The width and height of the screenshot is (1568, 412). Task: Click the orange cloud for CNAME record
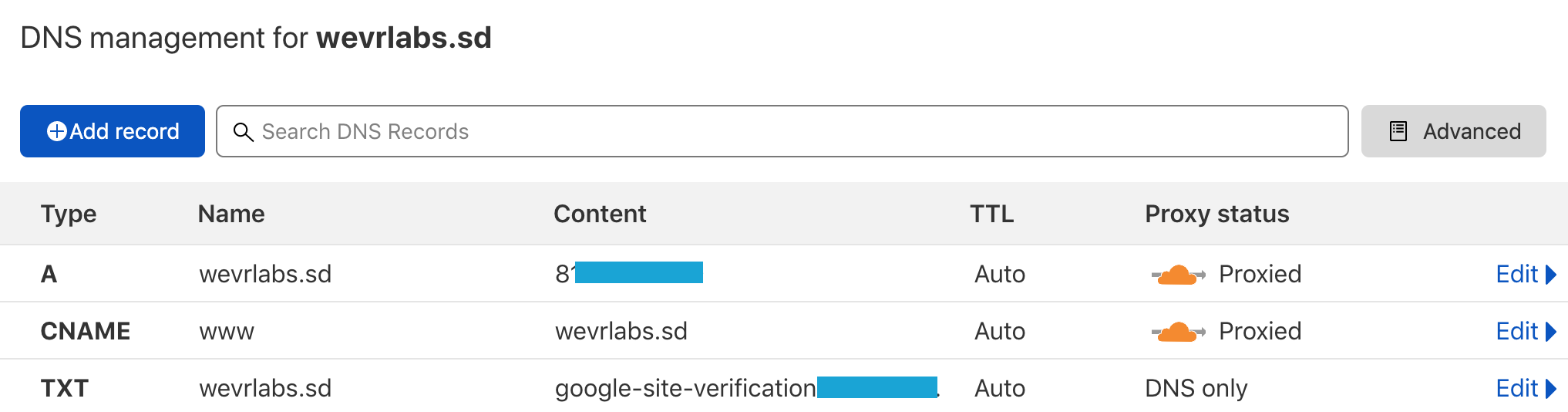(1178, 331)
